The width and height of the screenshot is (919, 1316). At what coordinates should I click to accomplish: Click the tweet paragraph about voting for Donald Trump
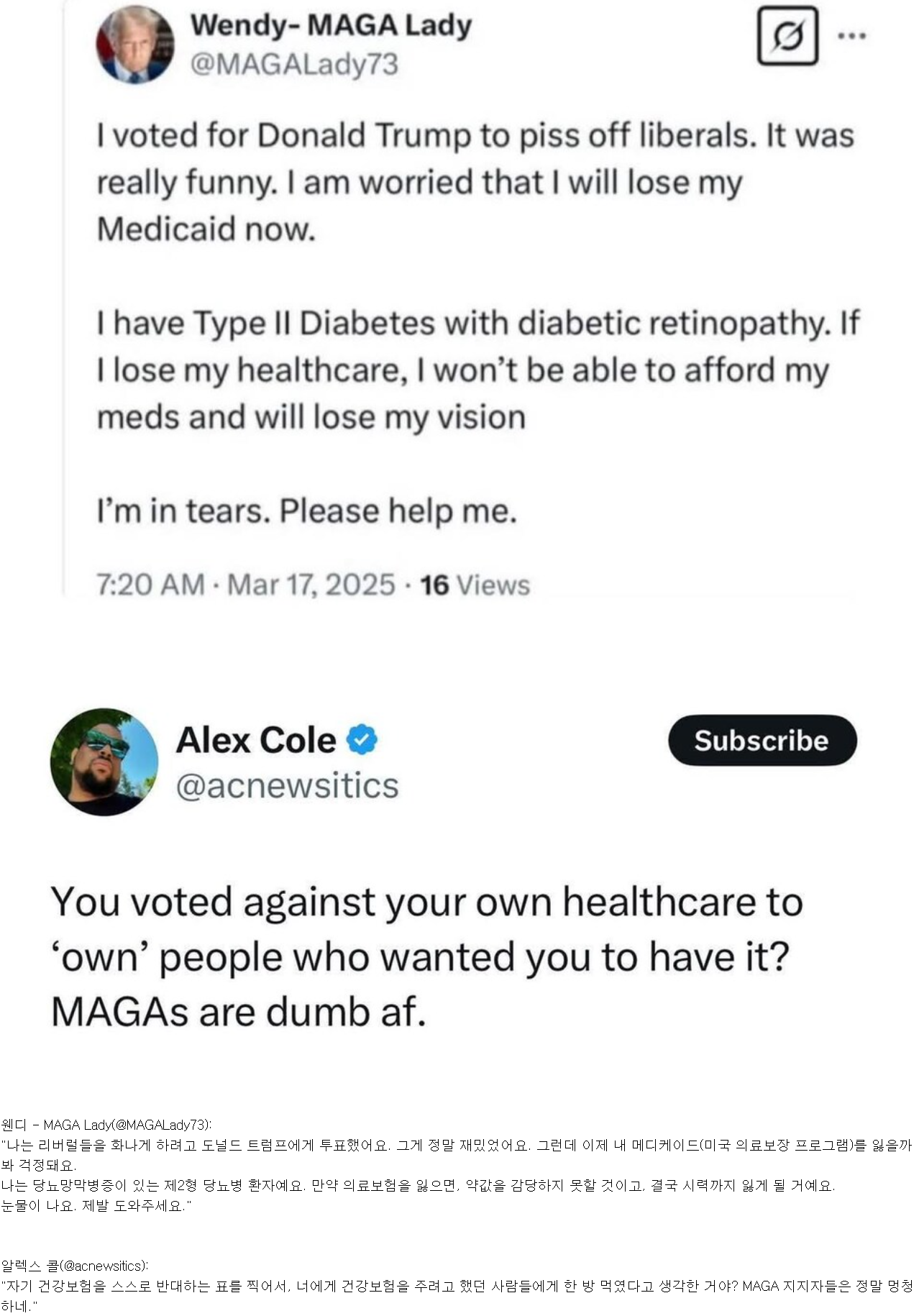coord(475,182)
